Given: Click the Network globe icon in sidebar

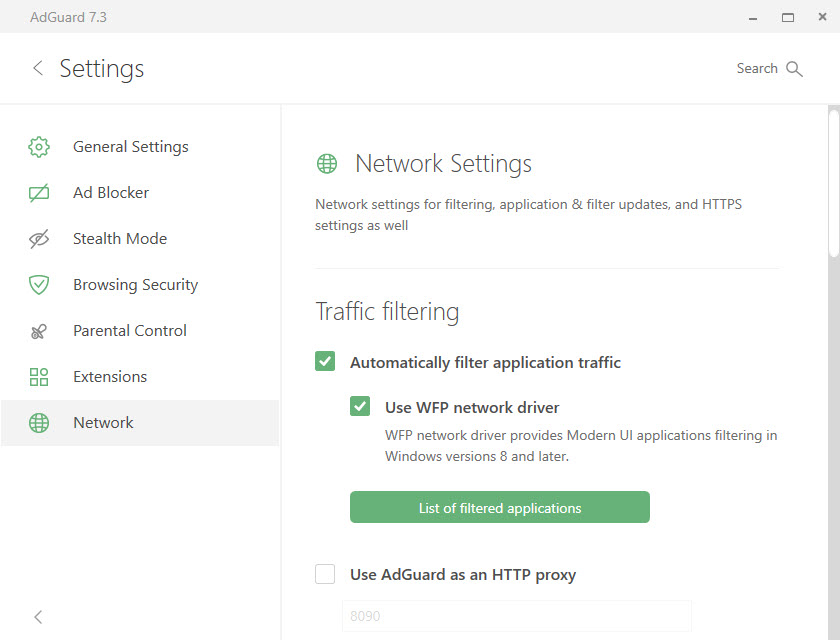Looking at the screenshot, I should pos(39,423).
